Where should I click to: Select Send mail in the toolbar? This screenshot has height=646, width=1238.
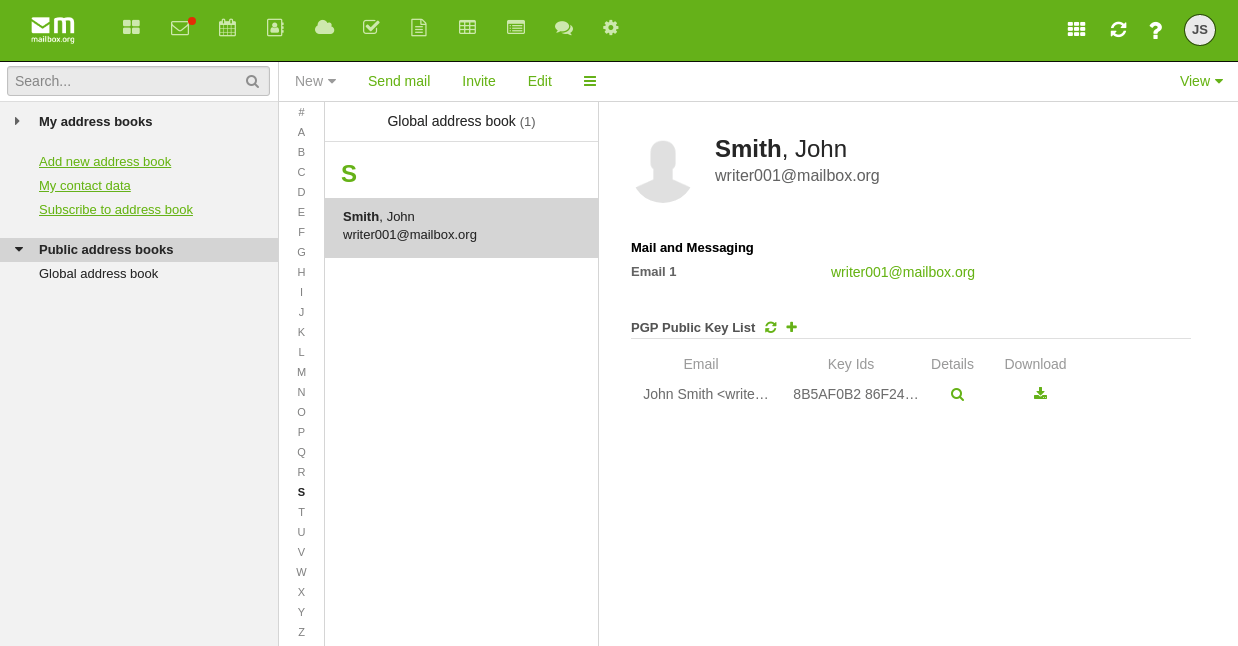(399, 81)
